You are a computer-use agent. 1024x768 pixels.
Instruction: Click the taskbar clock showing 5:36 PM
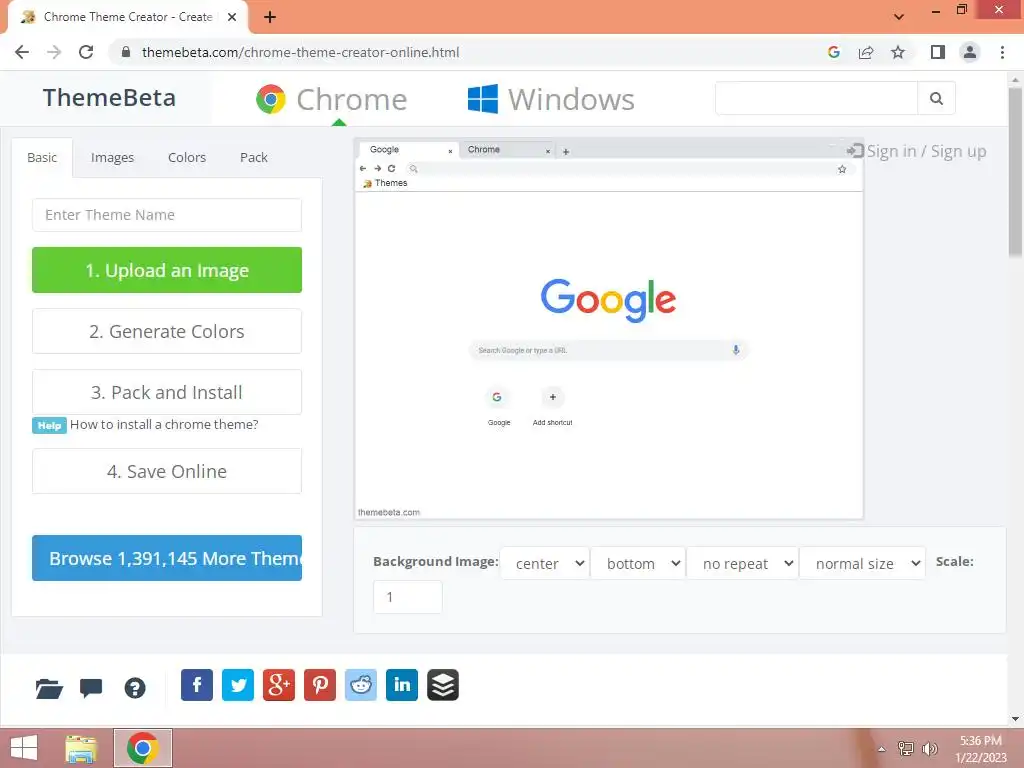click(x=980, y=749)
